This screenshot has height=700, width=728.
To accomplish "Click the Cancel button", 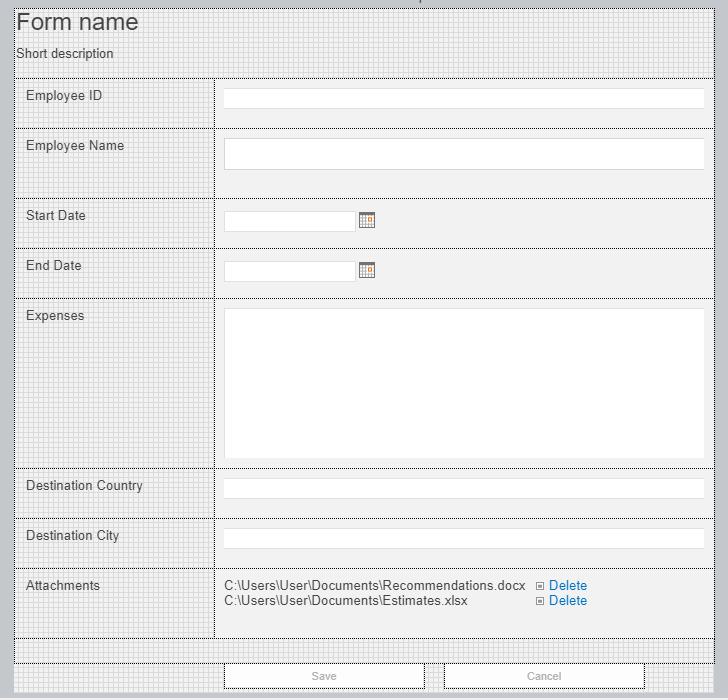I will coord(544,676).
